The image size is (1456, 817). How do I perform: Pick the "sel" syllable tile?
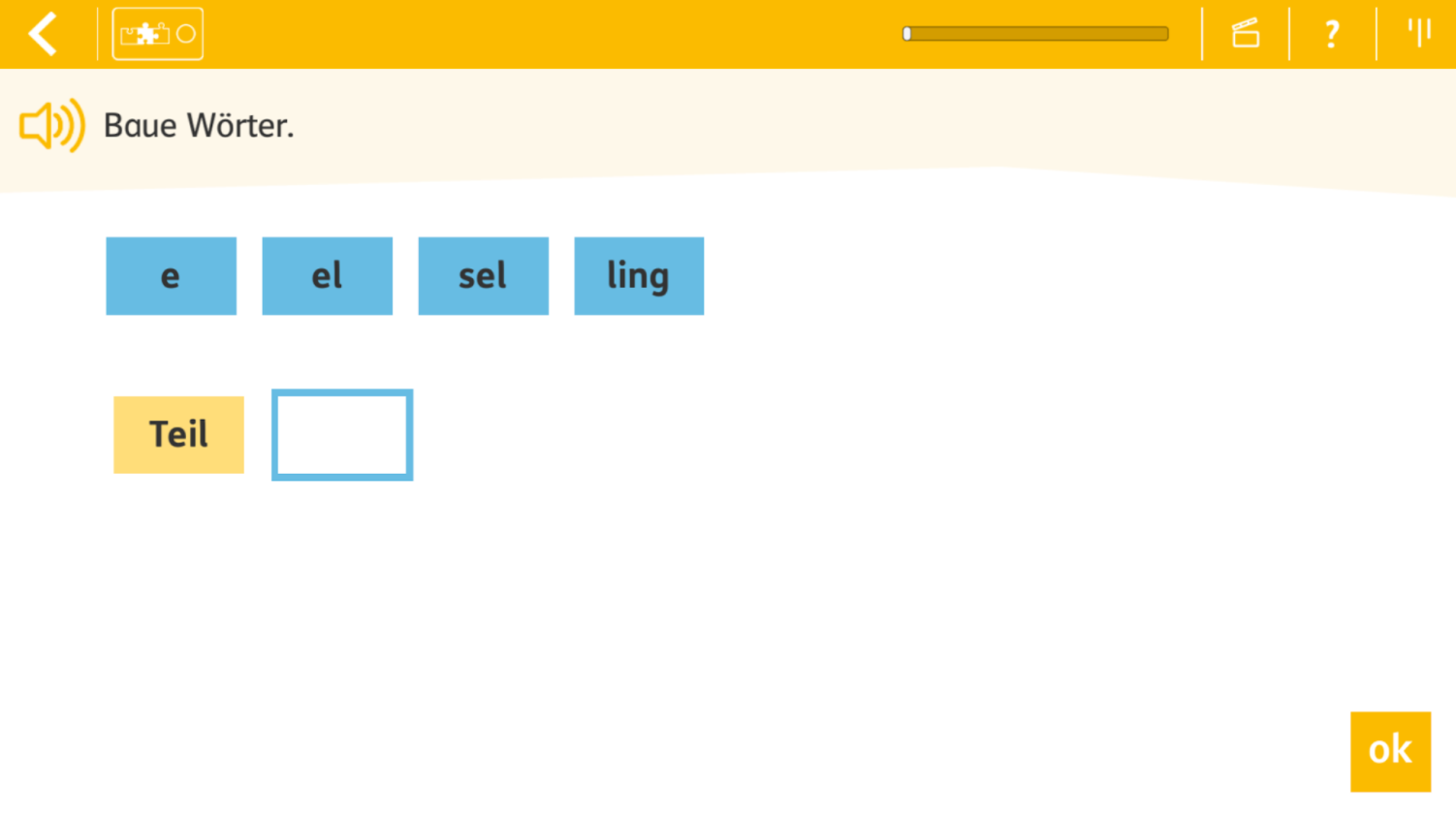tap(483, 276)
